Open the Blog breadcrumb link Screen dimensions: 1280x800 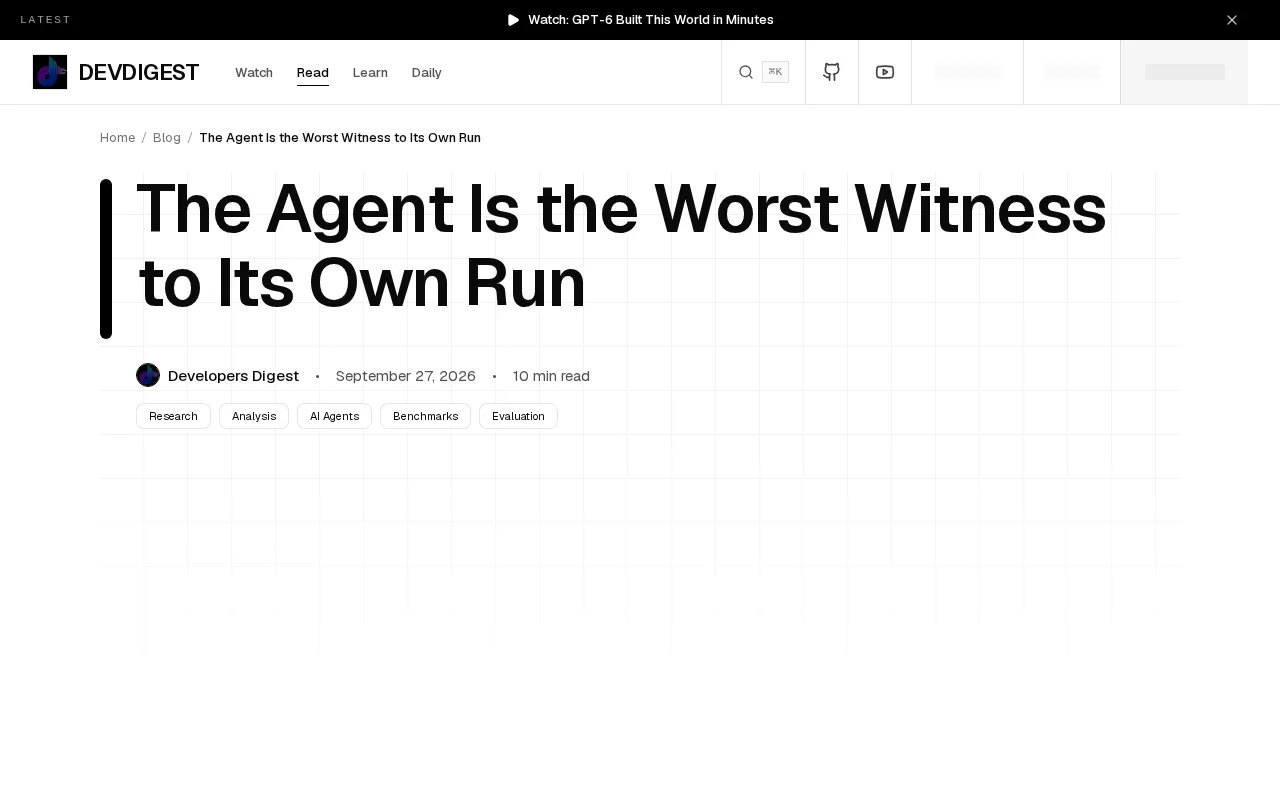click(167, 138)
